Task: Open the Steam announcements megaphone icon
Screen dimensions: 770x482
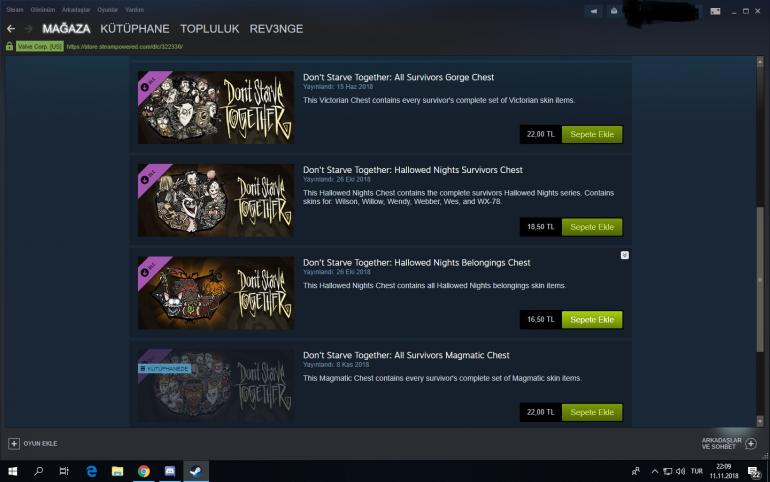Action: [594, 11]
